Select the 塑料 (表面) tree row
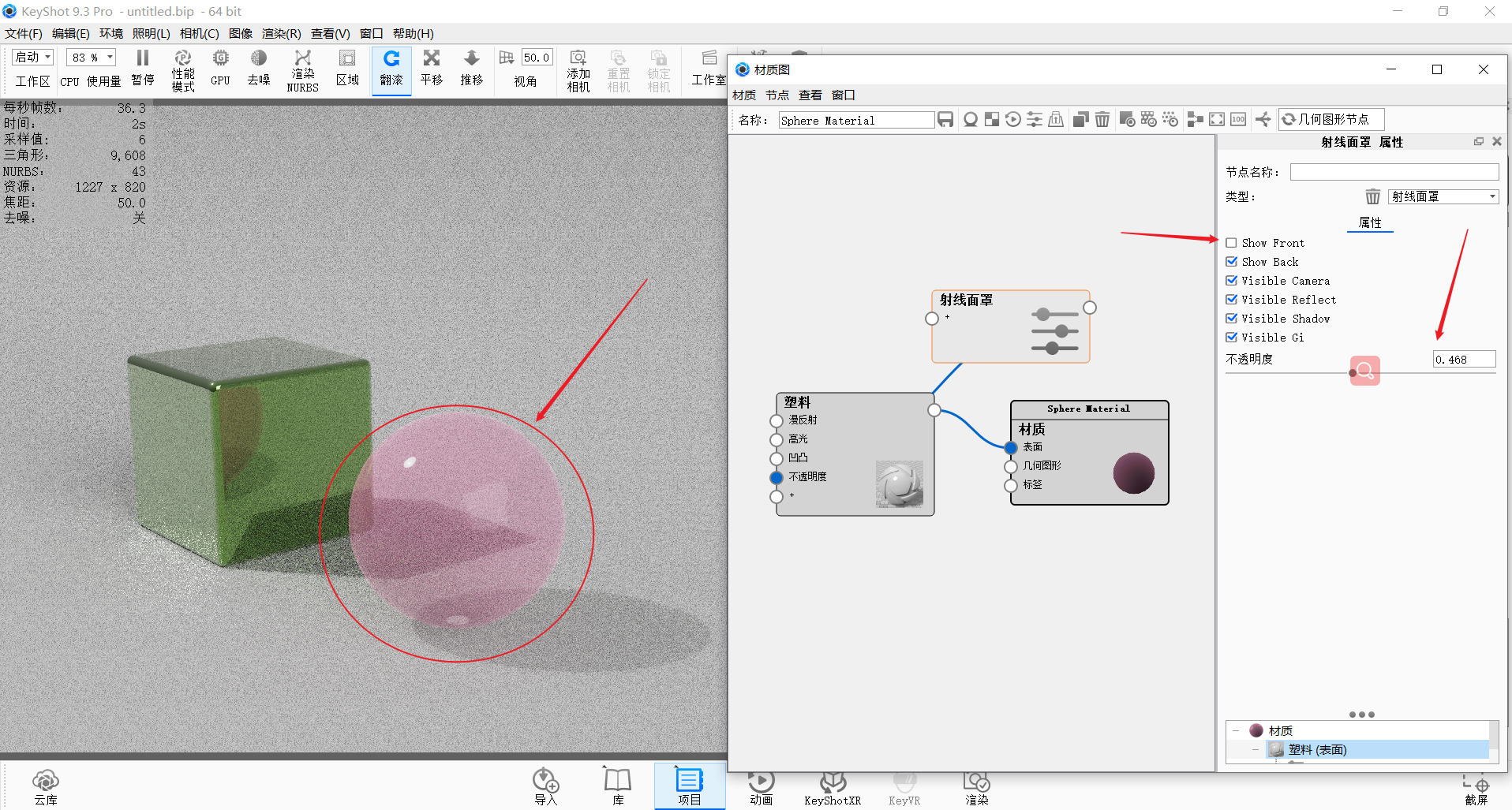Screen dimensions: 1512x810 coord(1377,749)
